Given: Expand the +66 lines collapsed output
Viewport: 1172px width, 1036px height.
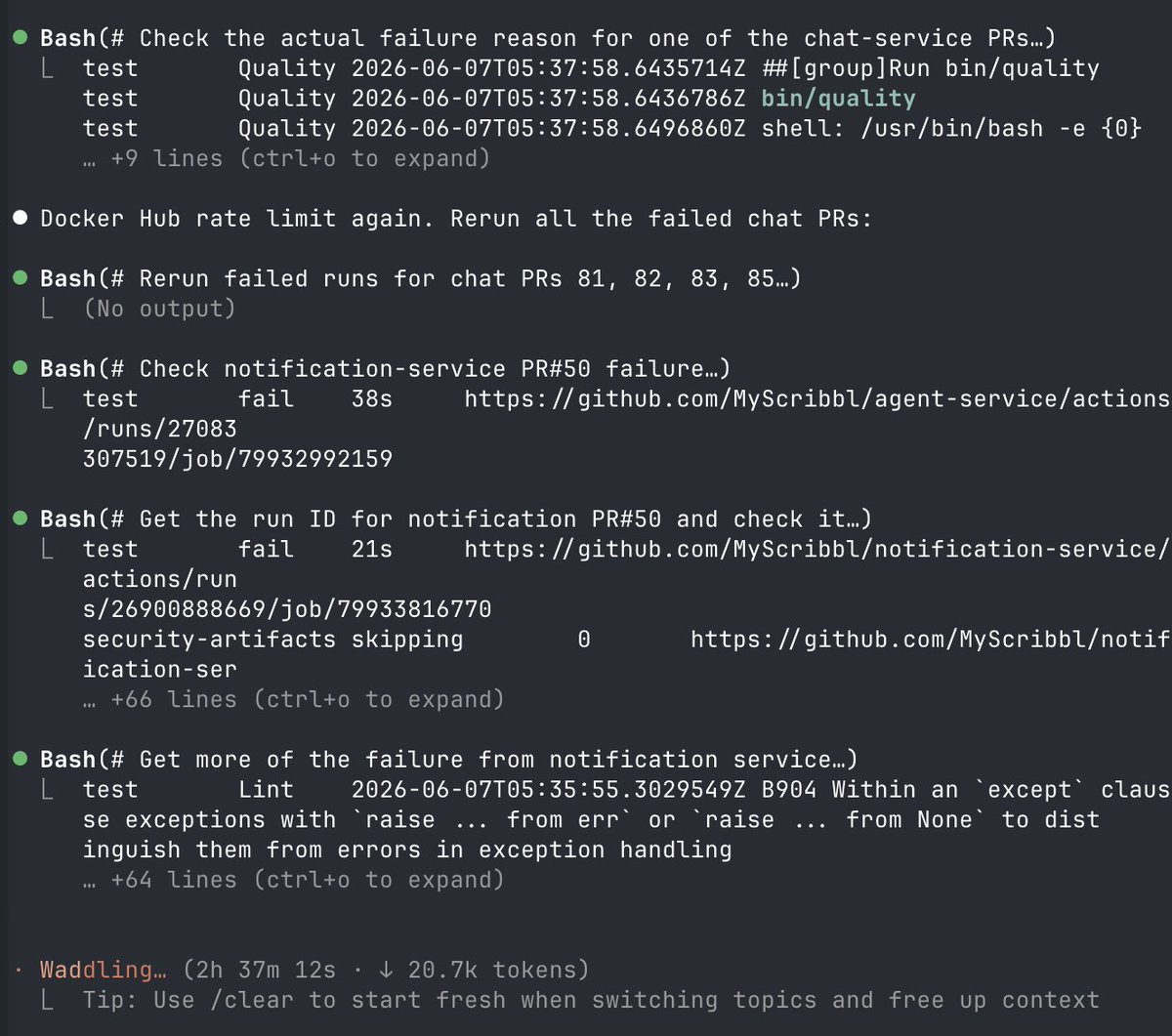Looking at the screenshot, I should pyautogui.click(x=293, y=699).
